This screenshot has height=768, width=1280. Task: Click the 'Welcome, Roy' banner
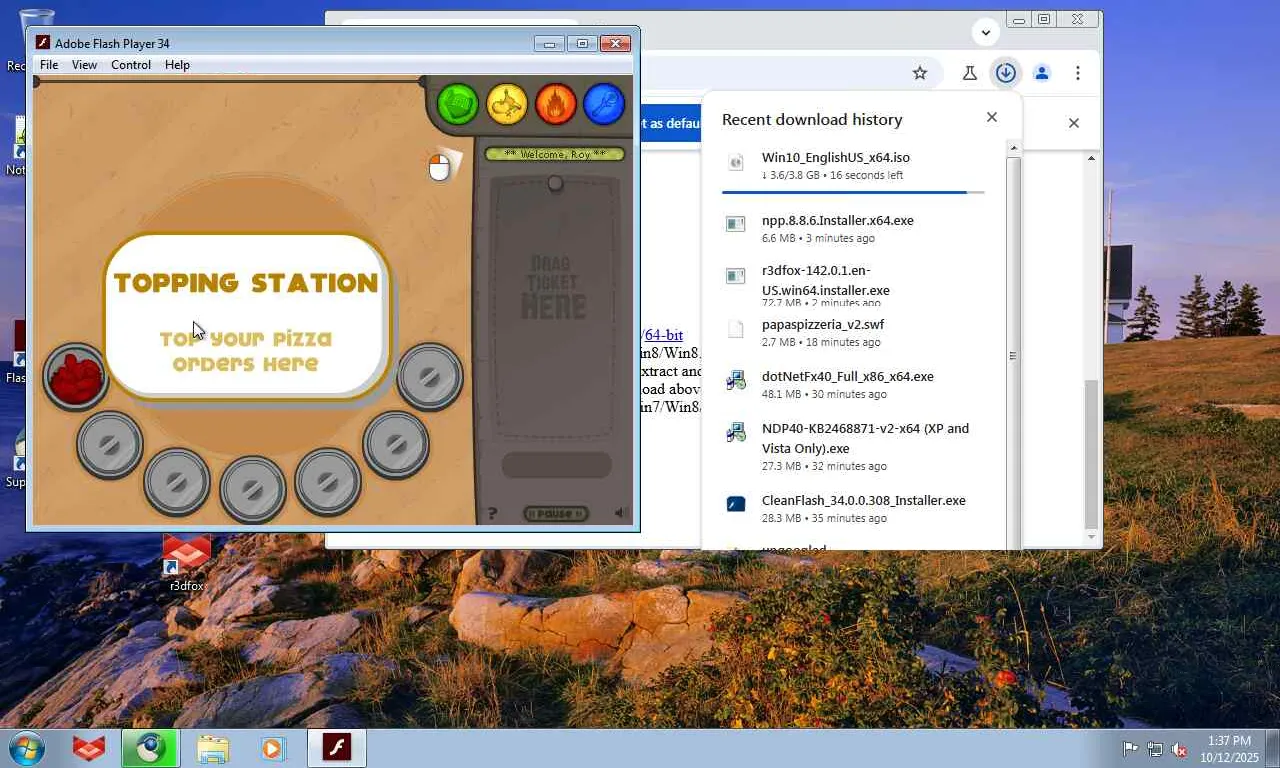(x=555, y=154)
